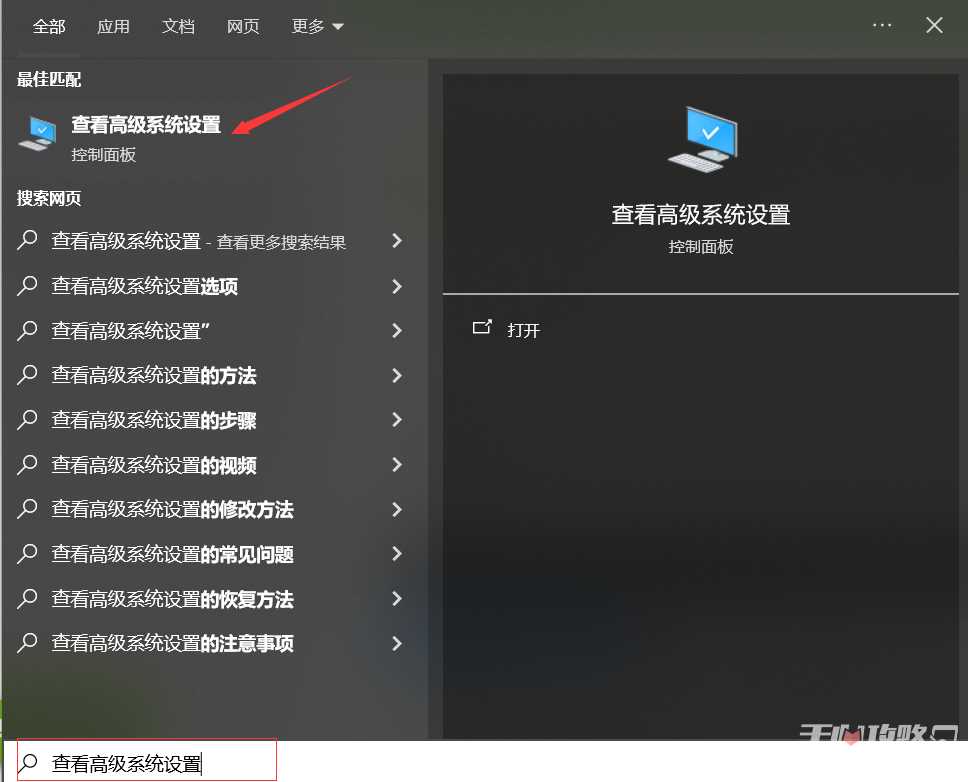Click search icon of 的修改方法 suggestion row
Image resolution: width=968 pixels, height=782 pixels.
pyautogui.click(x=27, y=509)
